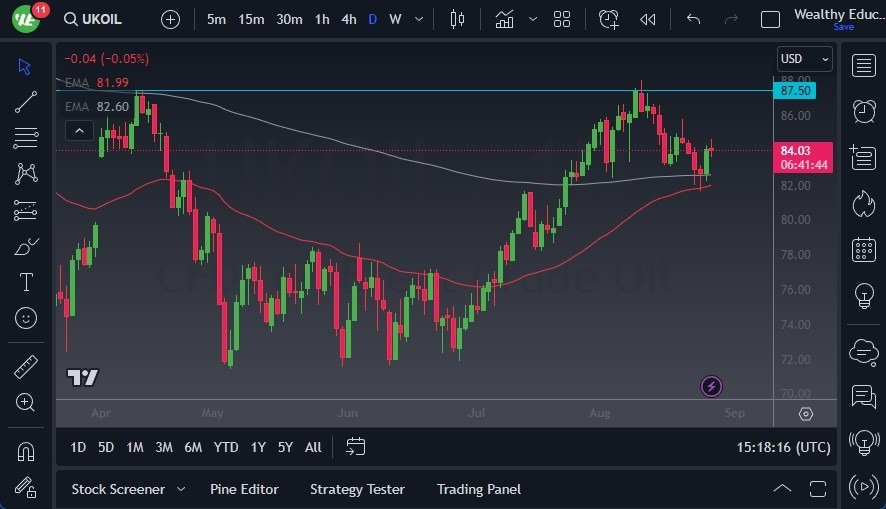Set date range to 1Y
The image size is (886, 509).
coord(258,447)
